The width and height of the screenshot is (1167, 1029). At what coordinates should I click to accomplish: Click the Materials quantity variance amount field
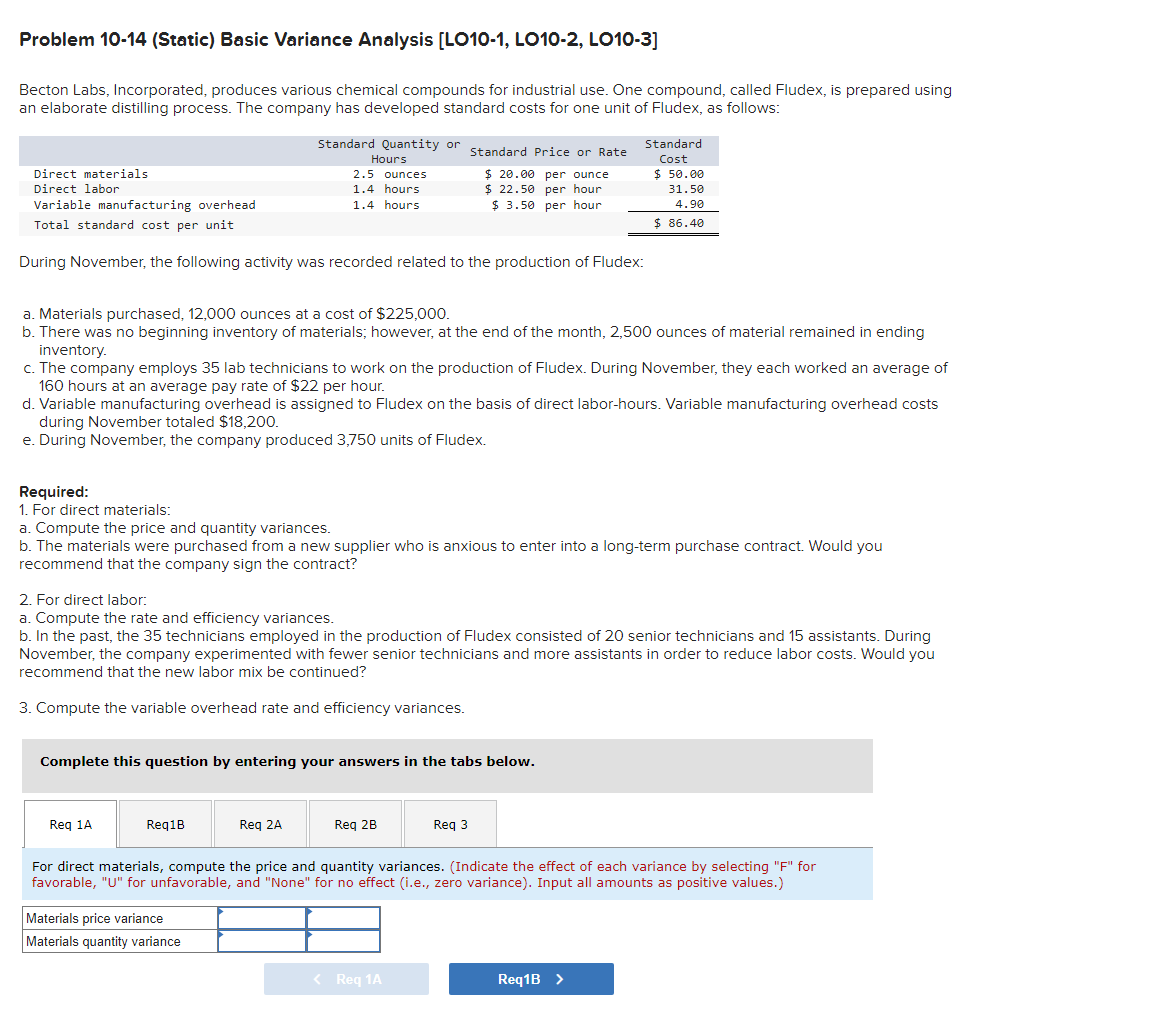click(262, 941)
